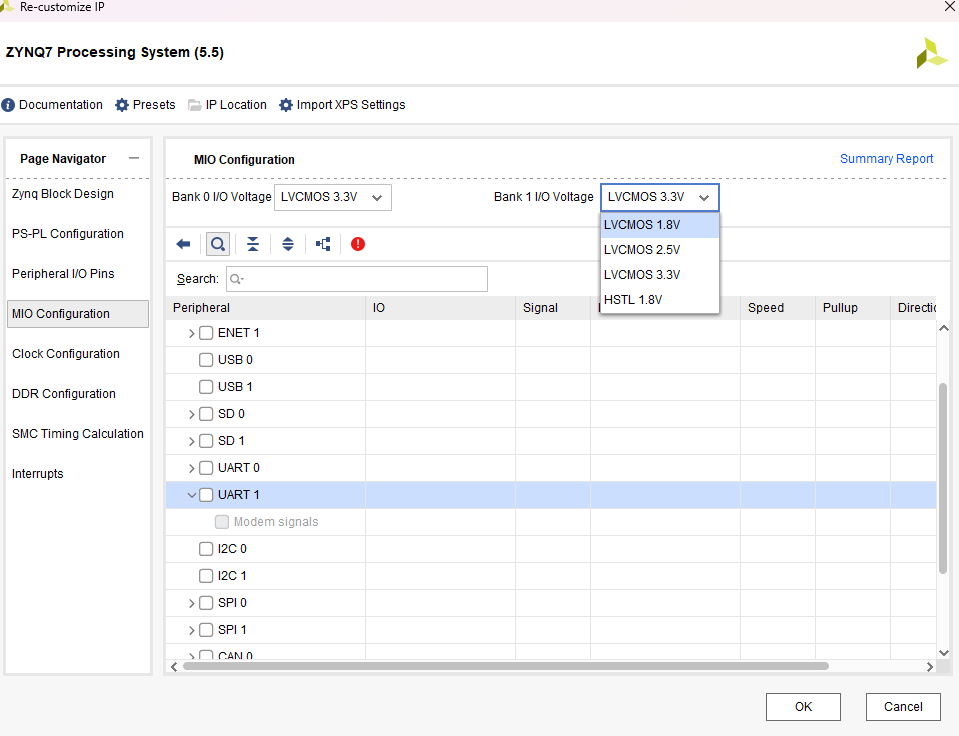Click the IO column header
The width and height of the screenshot is (959, 736).
(440, 308)
